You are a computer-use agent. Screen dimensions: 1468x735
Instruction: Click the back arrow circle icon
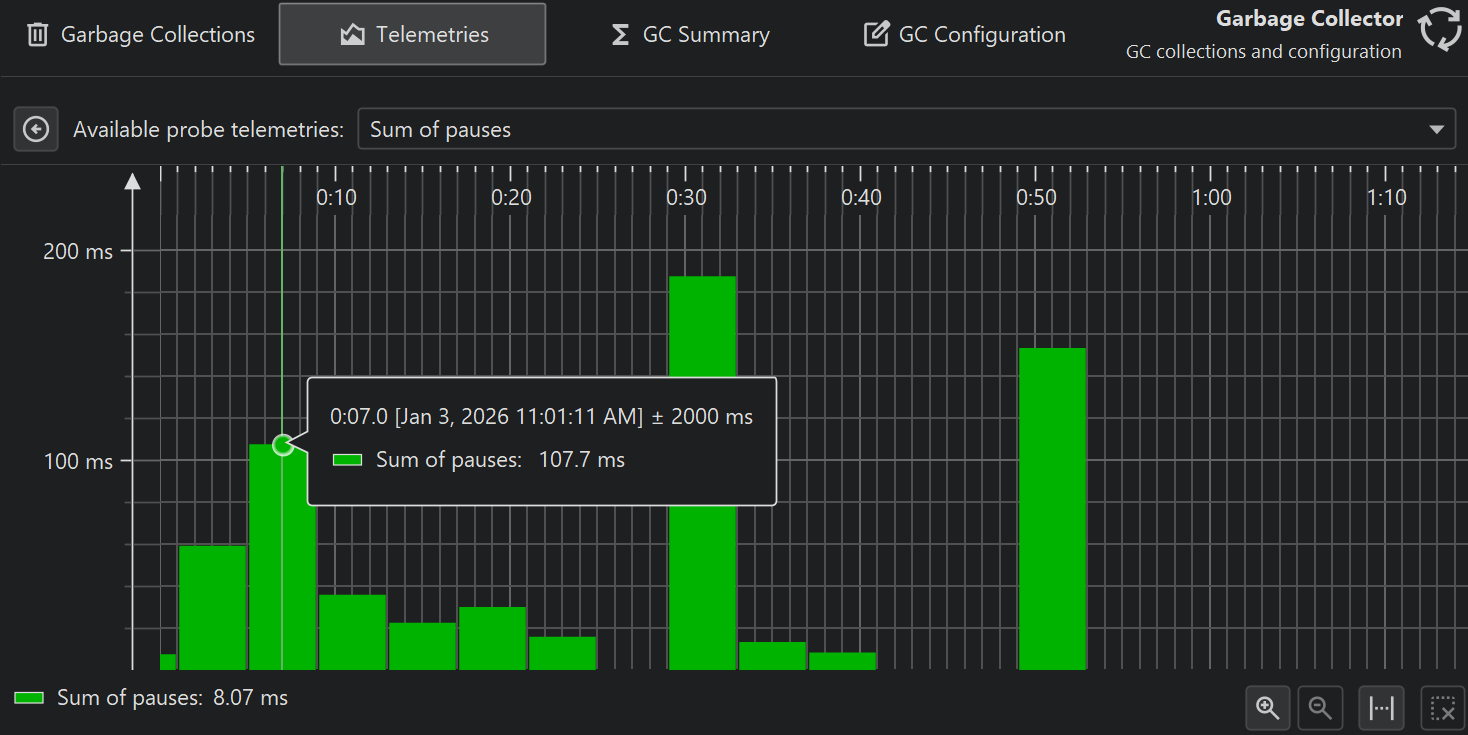(36, 130)
